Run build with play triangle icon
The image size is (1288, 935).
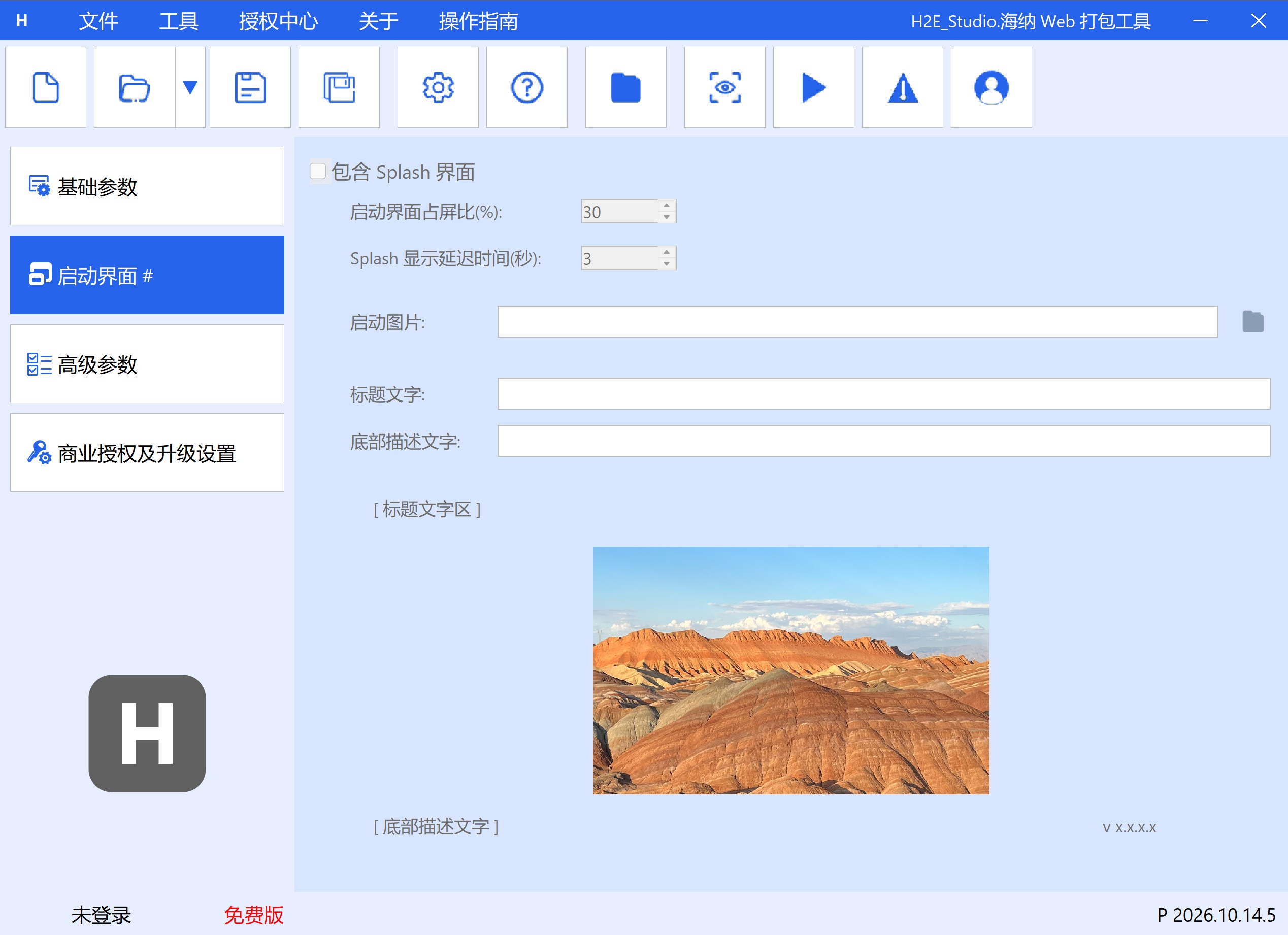814,87
